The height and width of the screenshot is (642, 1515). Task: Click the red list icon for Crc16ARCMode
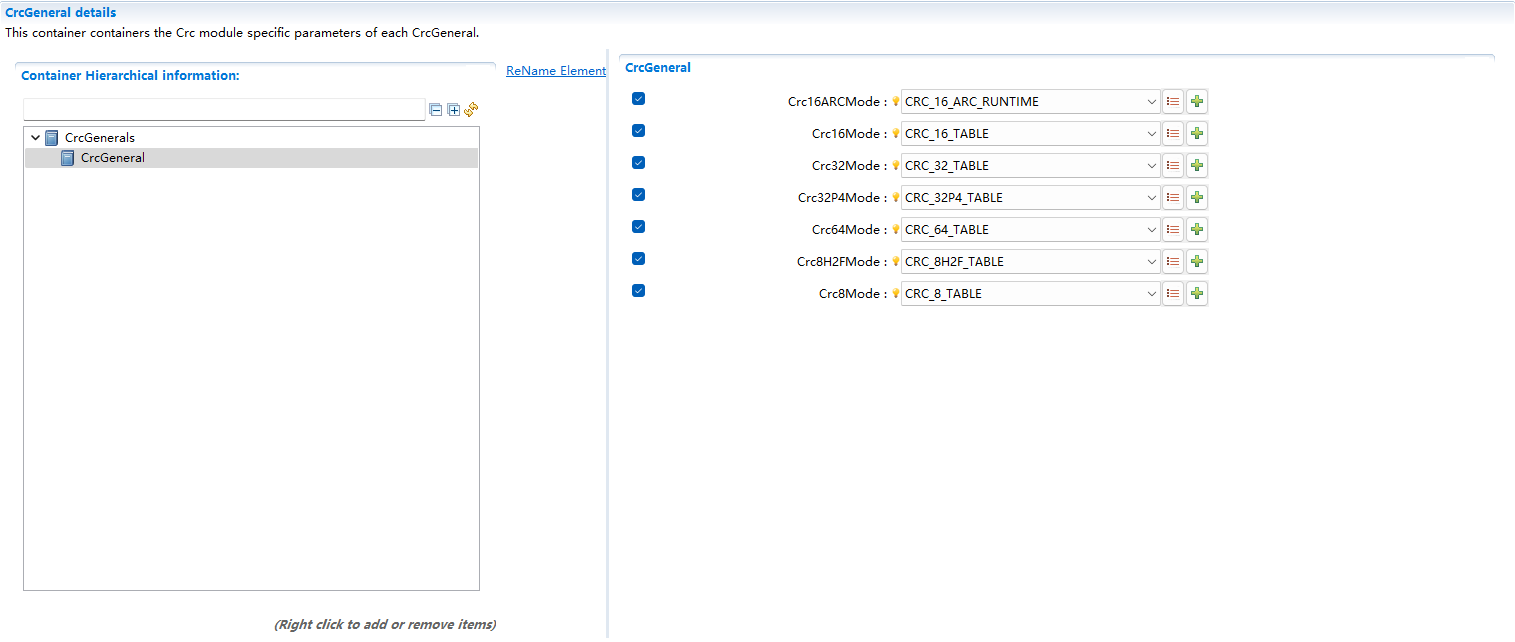pos(1173,102)
